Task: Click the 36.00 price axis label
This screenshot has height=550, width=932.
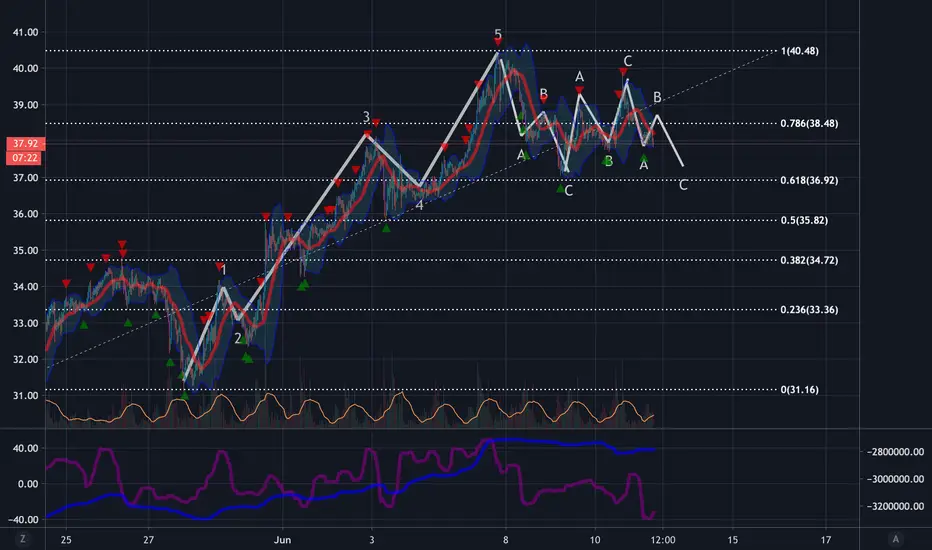Action: click(26, 214)
